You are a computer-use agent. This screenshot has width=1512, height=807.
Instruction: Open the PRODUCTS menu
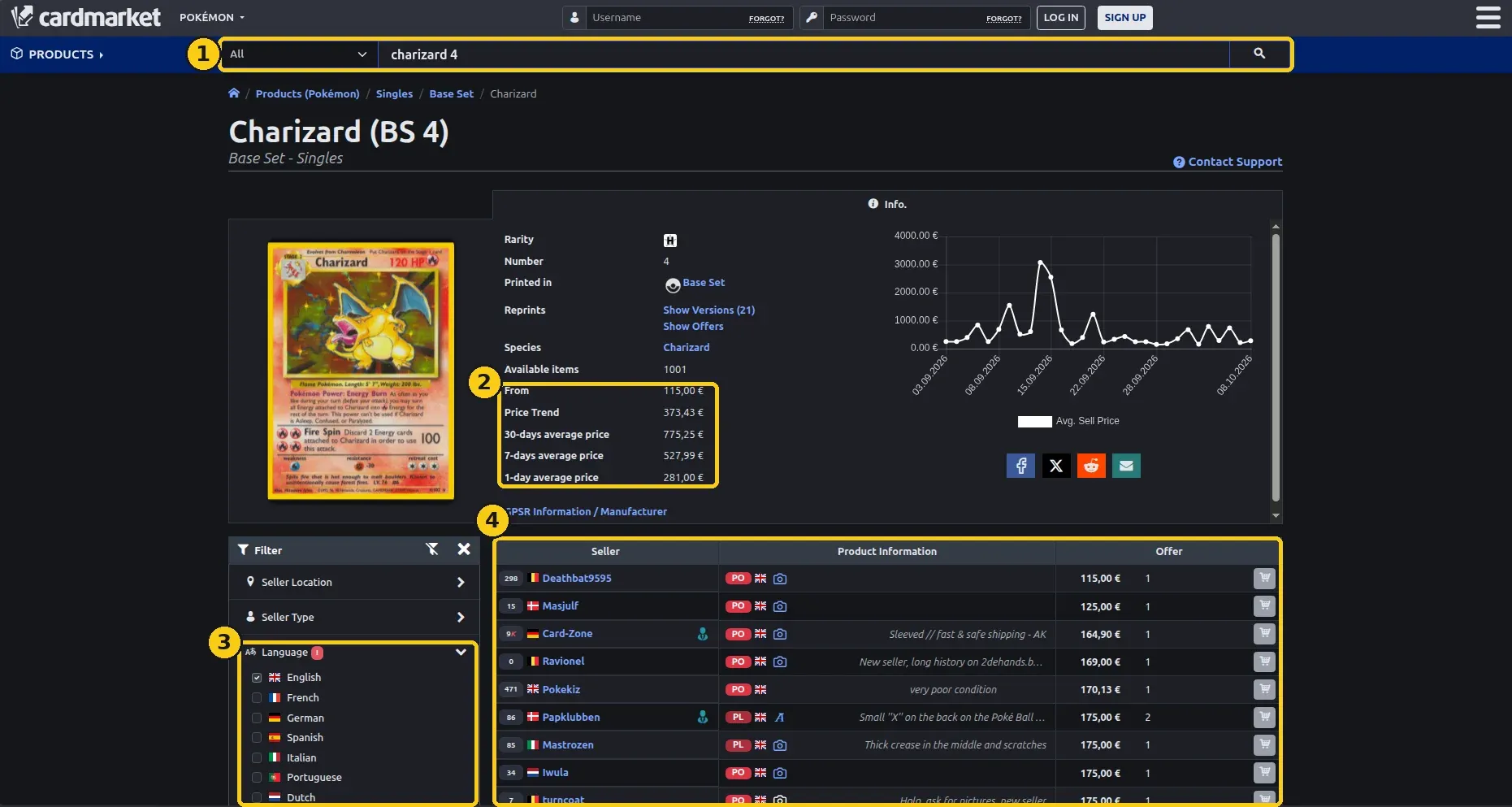pos(58,54)
